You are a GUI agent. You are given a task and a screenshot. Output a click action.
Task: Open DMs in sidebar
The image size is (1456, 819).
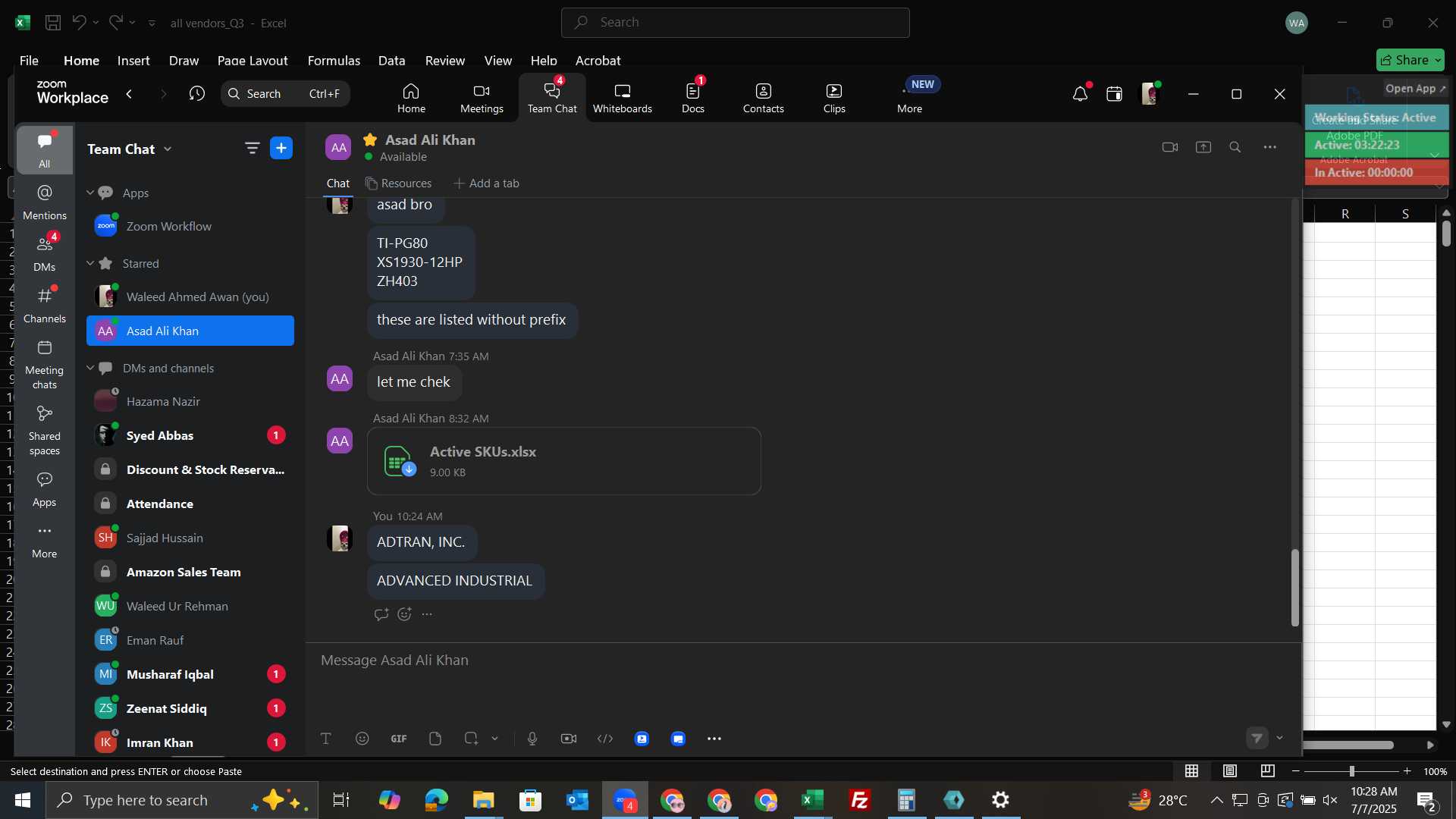[45, 254]
